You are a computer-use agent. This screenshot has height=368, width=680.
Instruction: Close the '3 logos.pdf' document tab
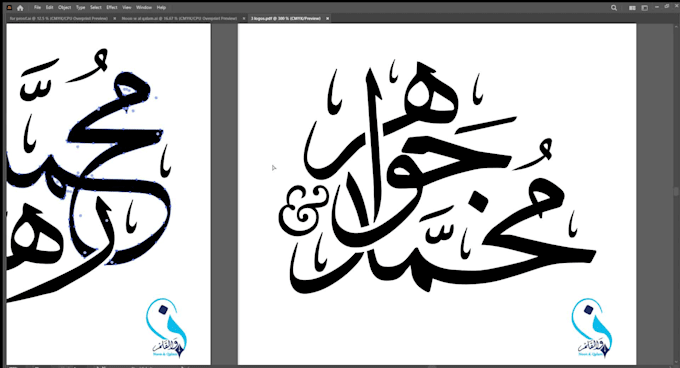327,19
